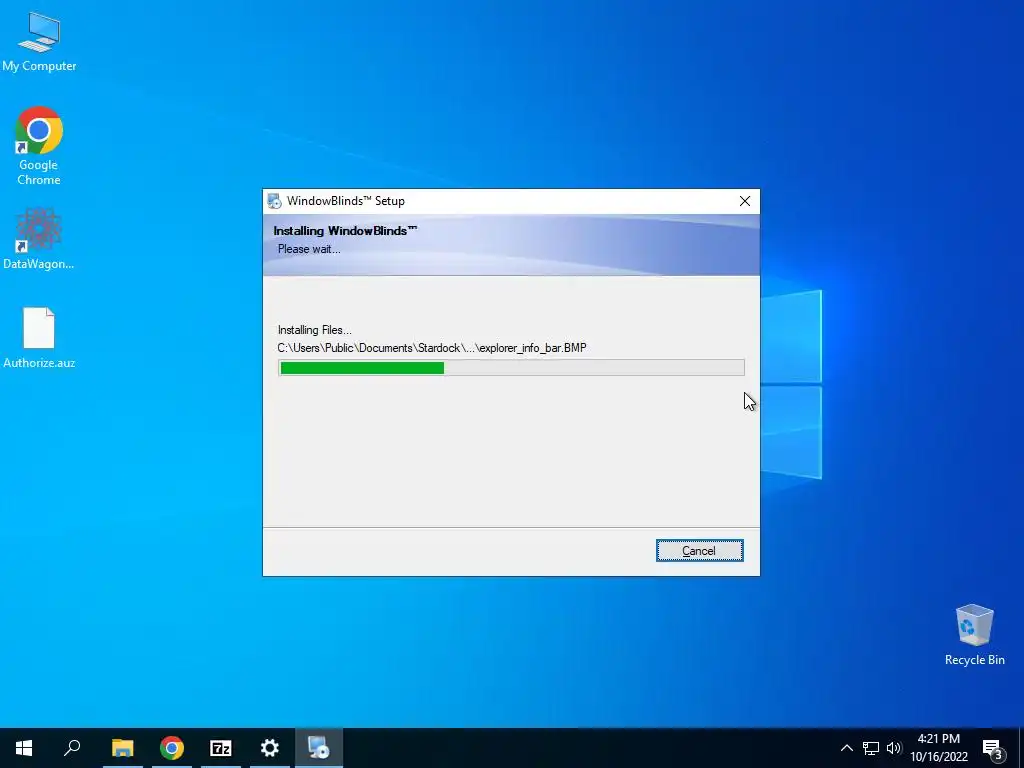Show hidden system tray icons
1024x768 pixels.
846,748
